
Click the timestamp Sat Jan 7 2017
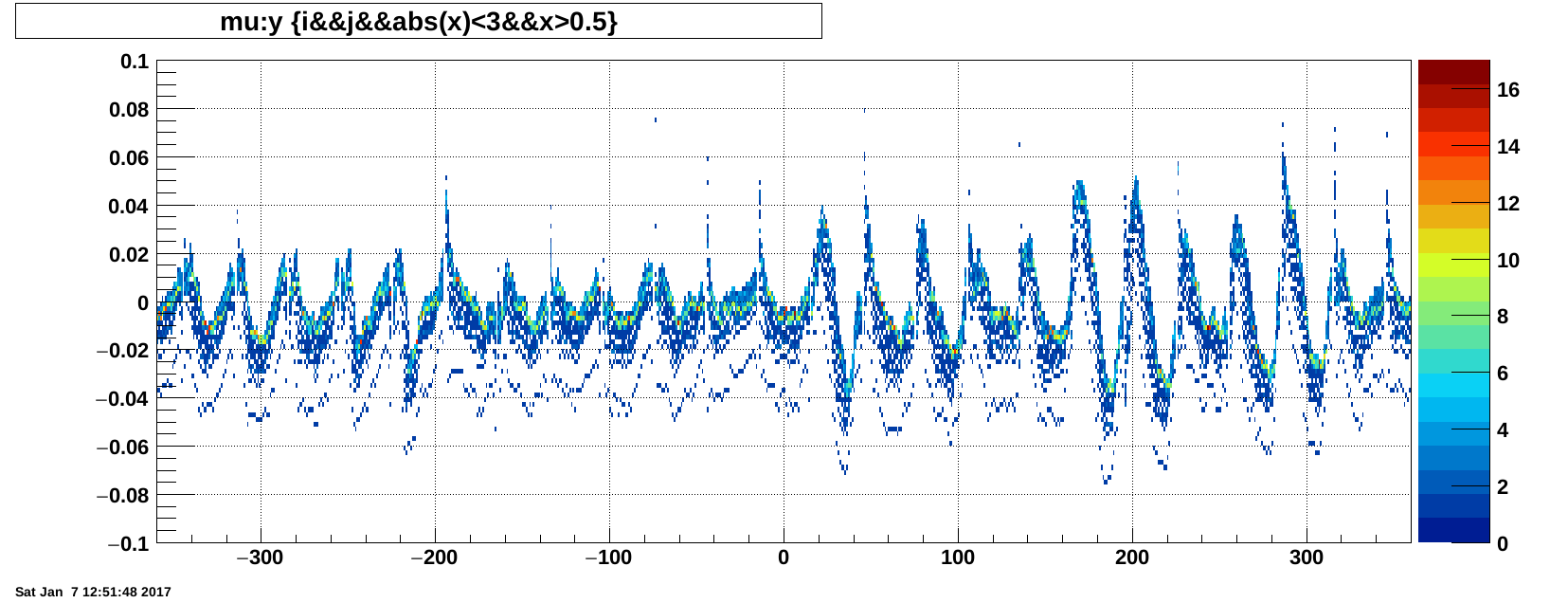pyautogui.click(x=93, y=592)
